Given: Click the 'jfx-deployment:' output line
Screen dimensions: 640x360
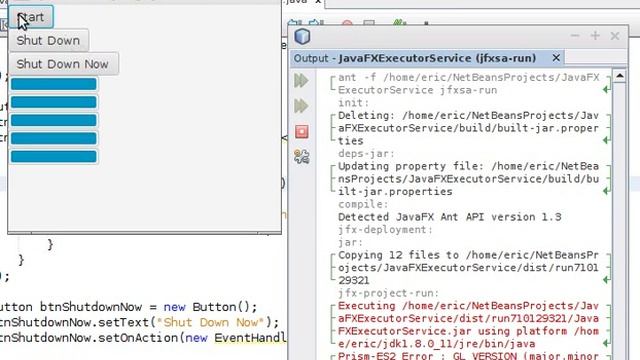Looking at the screenshot, I should (385, 230).
